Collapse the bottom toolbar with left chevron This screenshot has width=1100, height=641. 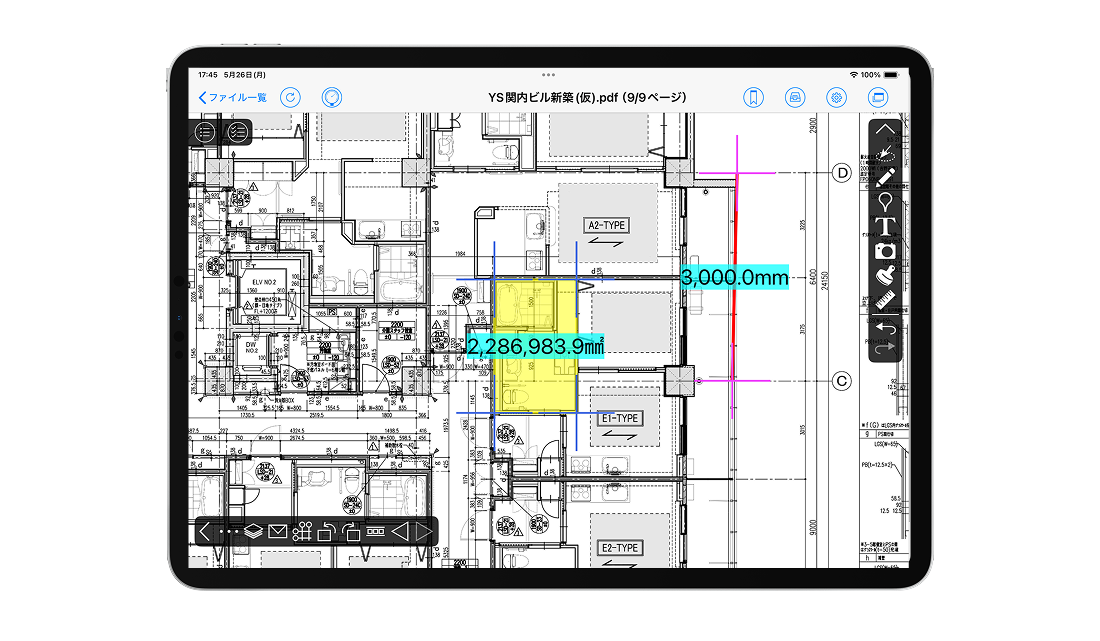204,532
